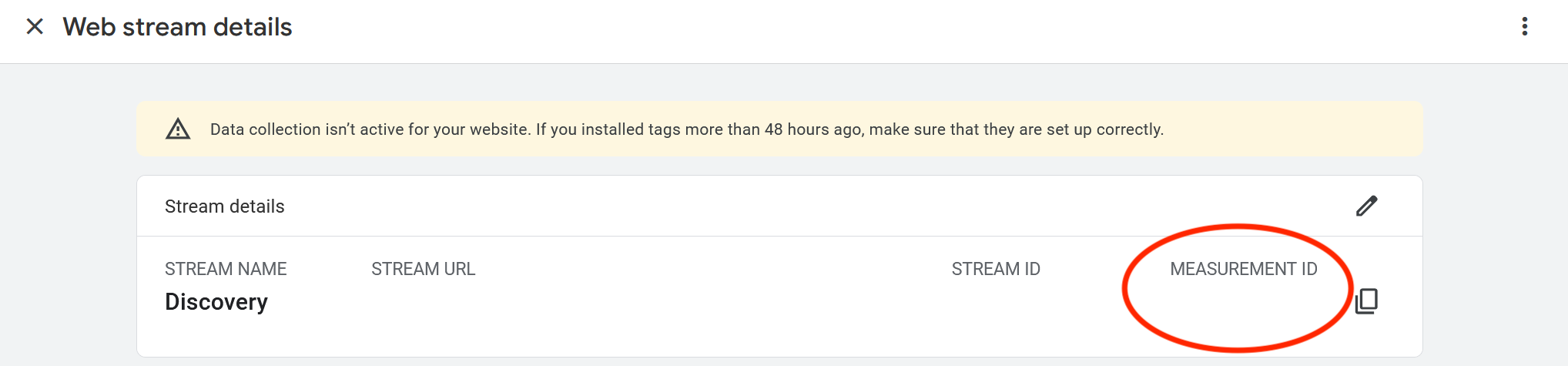The height and width of the screenshot is (366, 1568).
Task: Copy the measurement ID with copy icon
Action: pos(1366,301)
